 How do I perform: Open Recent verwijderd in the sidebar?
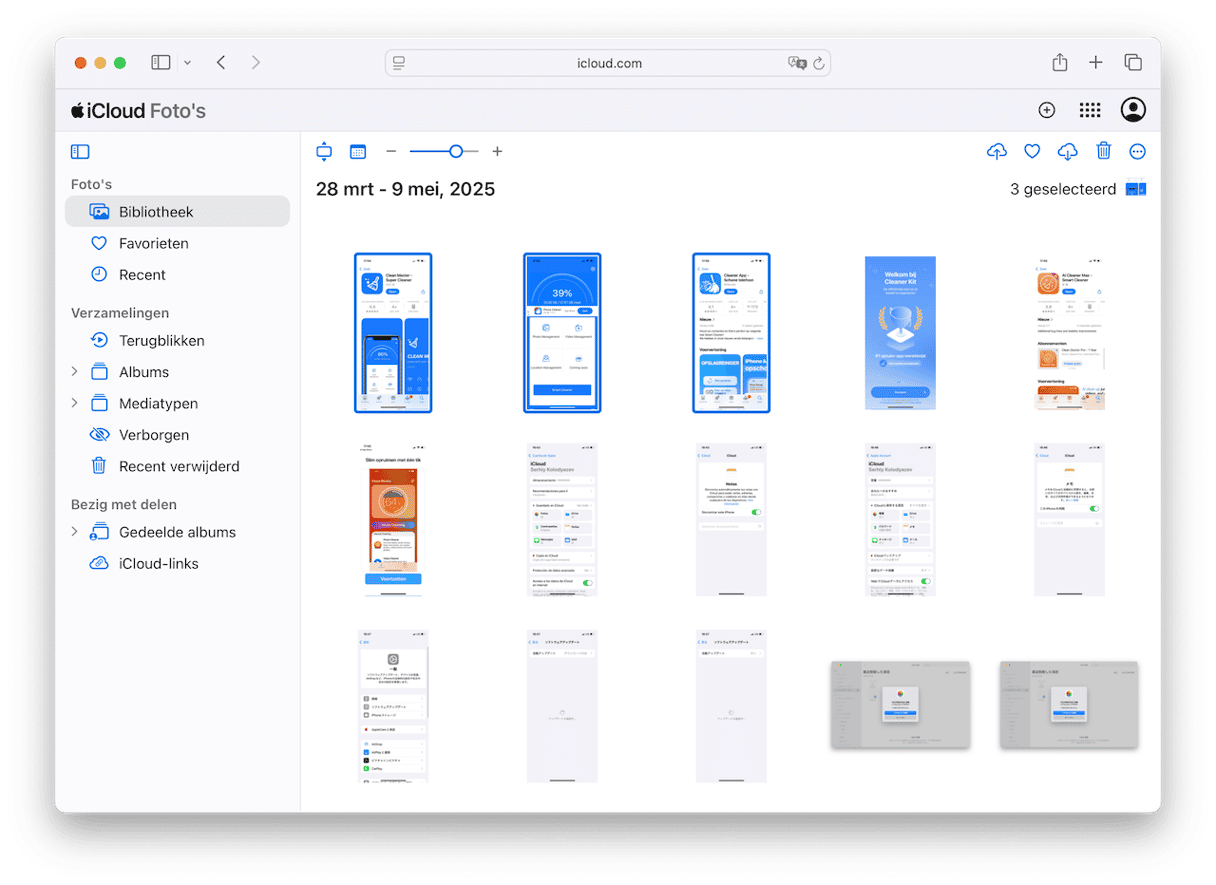178,466
